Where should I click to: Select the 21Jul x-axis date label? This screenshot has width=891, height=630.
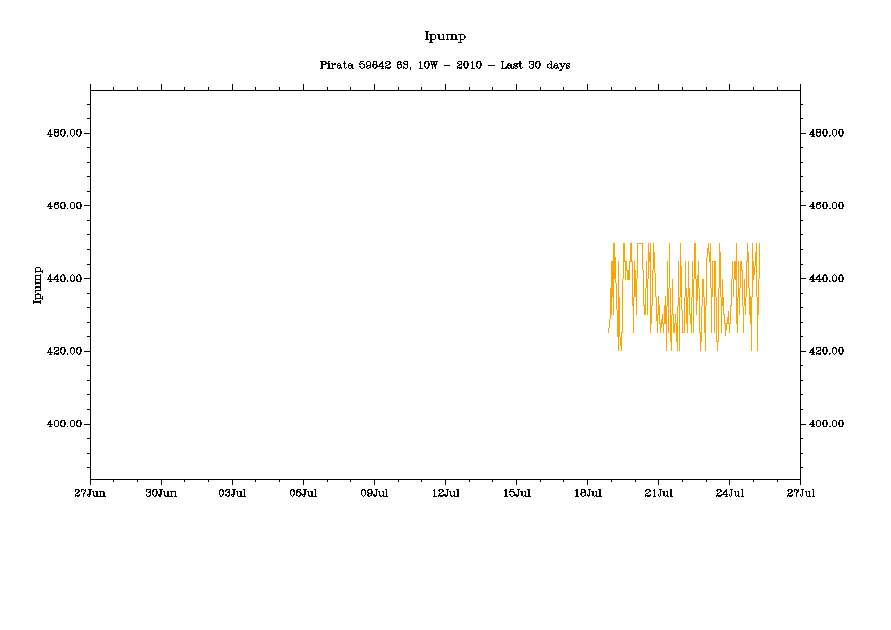(x=658, y=493)
